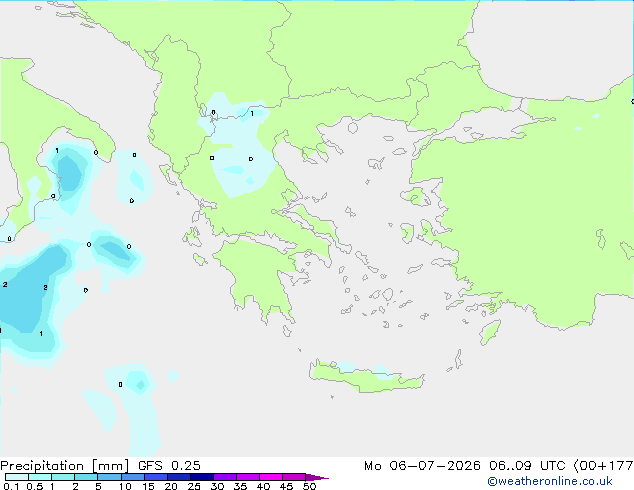Select the 25–30 mm legend color swatch
Image resolution: width=634 pixels, height=490 pixels.
[202, 477]
